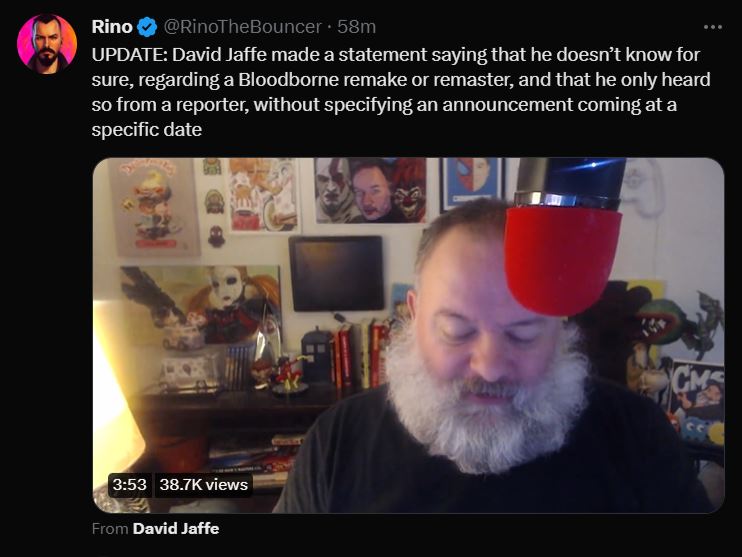Screen dimensions: 742x557
Task: Click the 38.7K views counter
Action: 203,485
